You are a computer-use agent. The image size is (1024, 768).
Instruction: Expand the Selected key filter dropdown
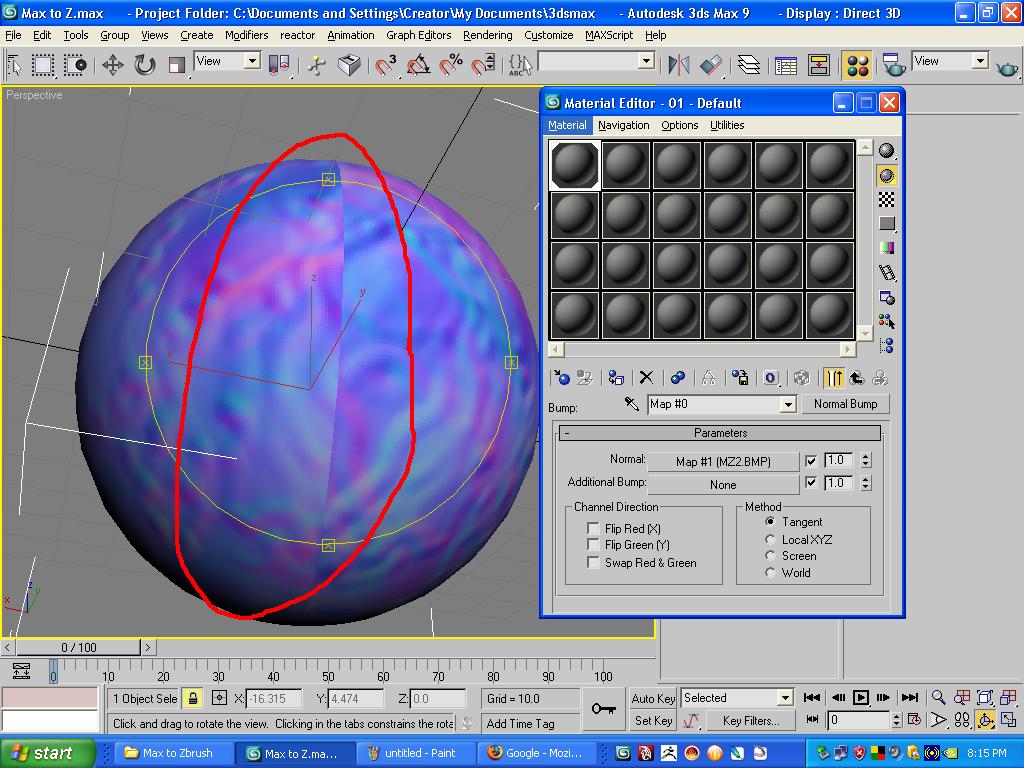[785, 698]
